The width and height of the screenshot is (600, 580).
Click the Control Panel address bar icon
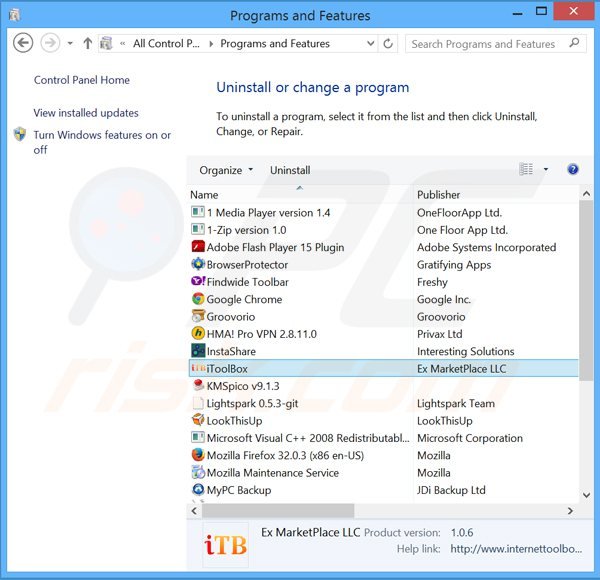106,43
